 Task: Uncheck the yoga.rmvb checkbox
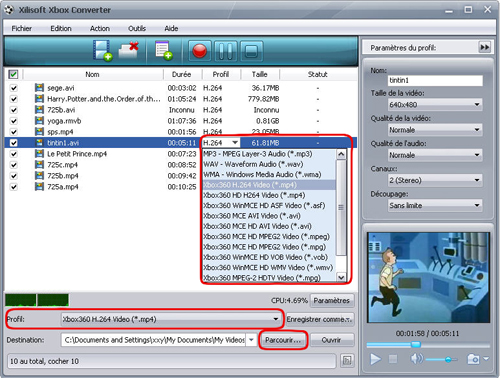pos(14,121)
